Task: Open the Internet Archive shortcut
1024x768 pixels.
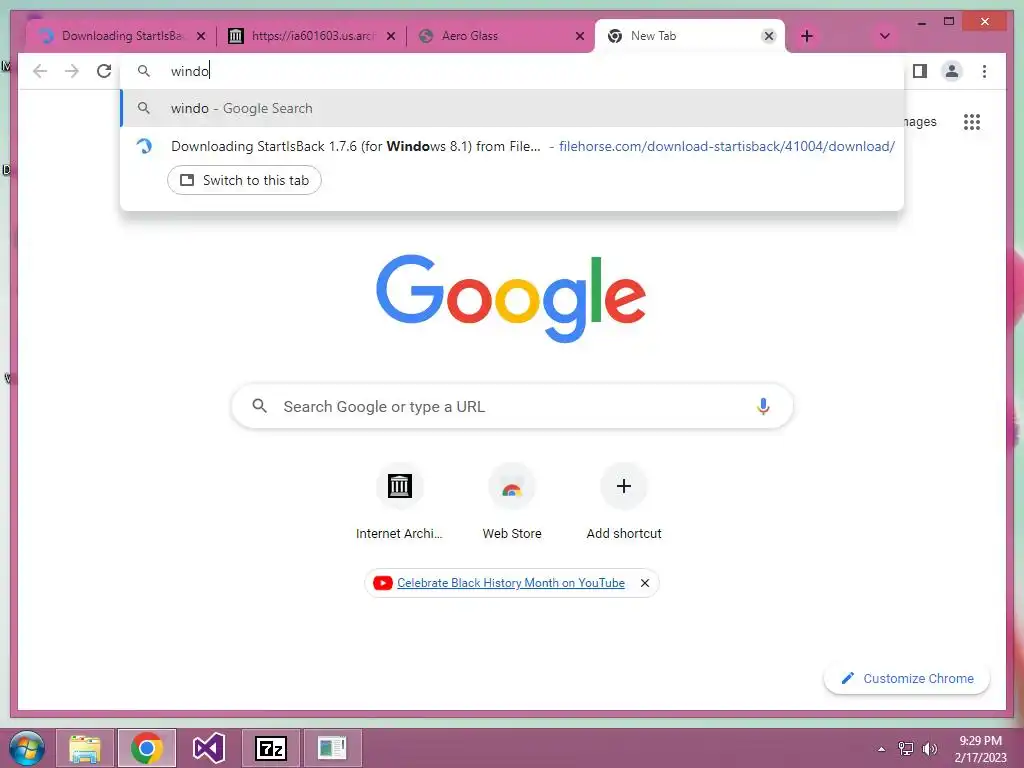Action: (400, 502)
